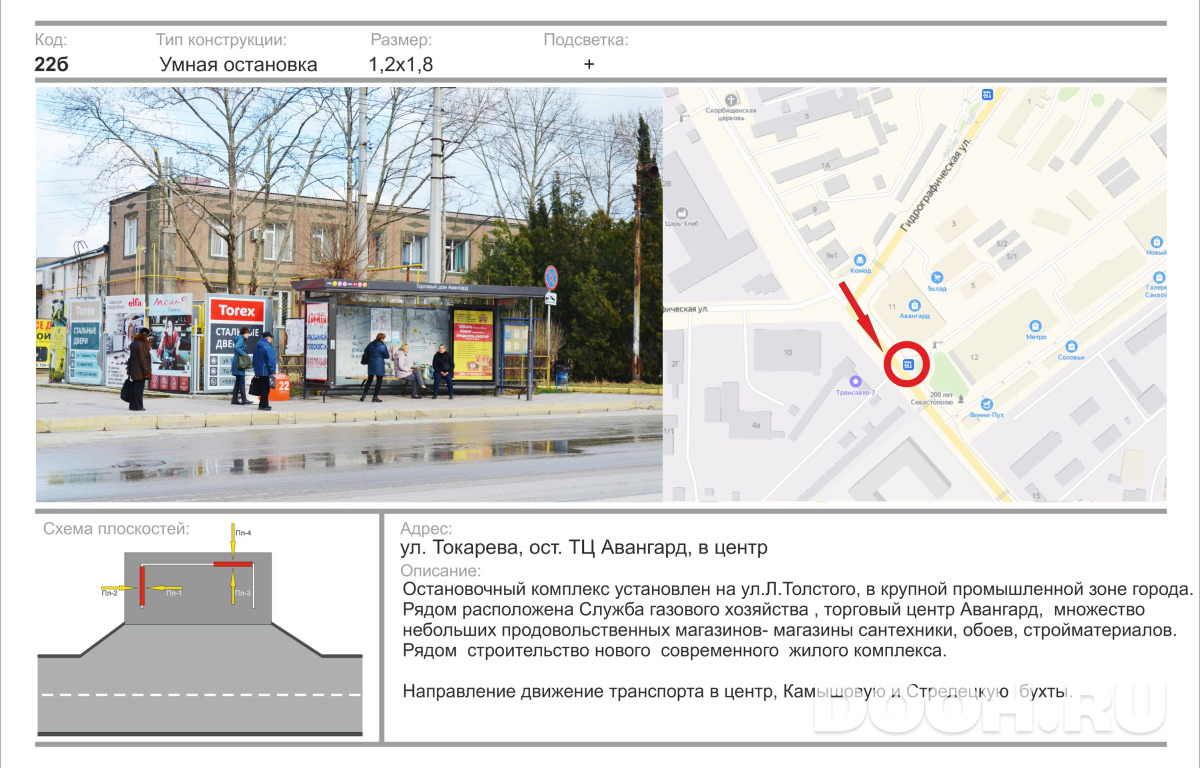Click the line Рядом строительство нового современного
Viewport: 1200px width, 768px height.
pyautogui.click(x=673, y=651)
